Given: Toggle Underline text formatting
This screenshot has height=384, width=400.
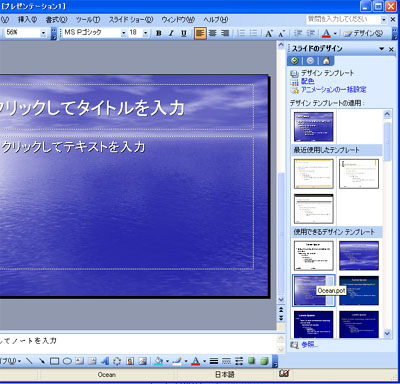Looking at the screenshot, I should coord(184,33).
